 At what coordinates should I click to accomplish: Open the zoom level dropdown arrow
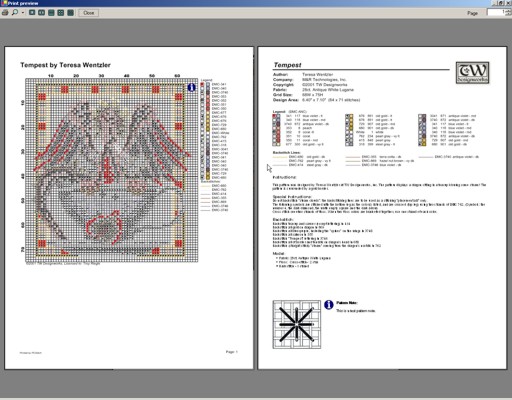(x=23, y=13)
